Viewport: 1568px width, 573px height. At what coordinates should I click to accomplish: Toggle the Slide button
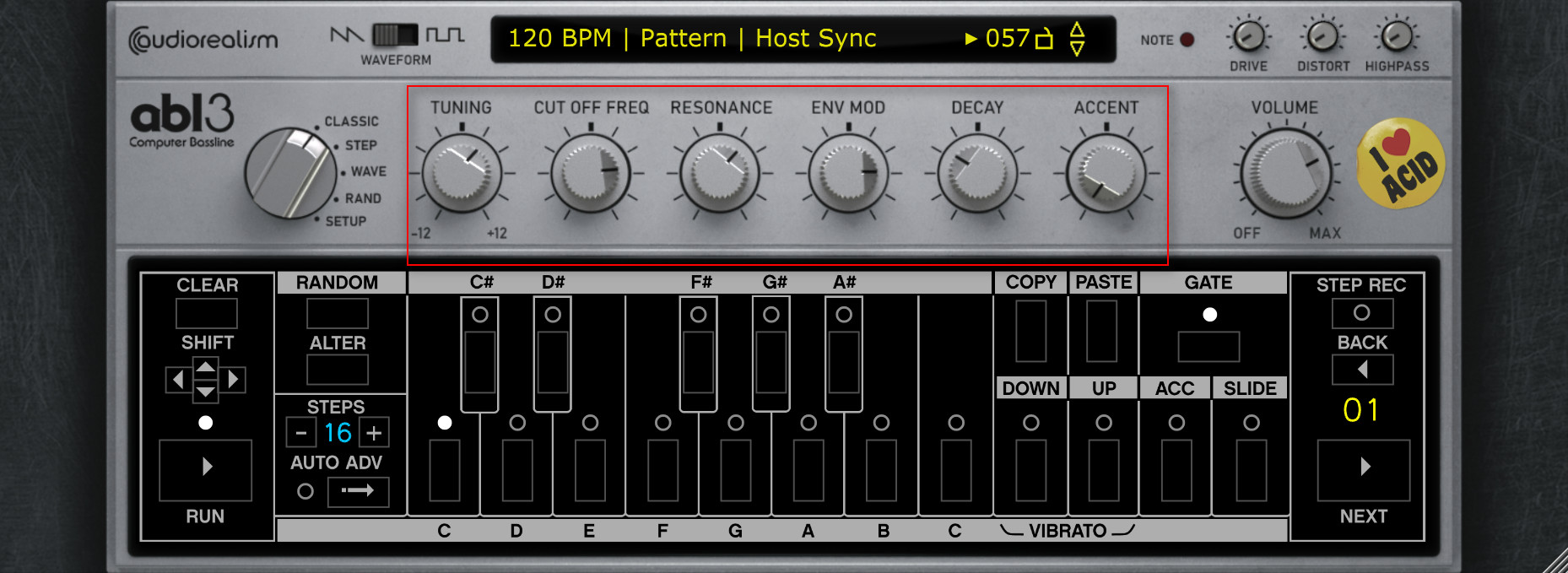click(1252, 470)
